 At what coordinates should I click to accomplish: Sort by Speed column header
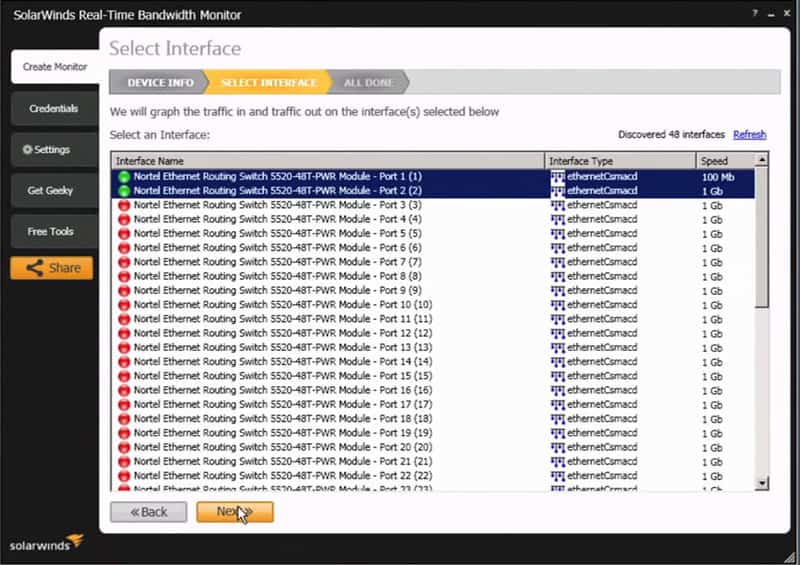pos(725,161)
